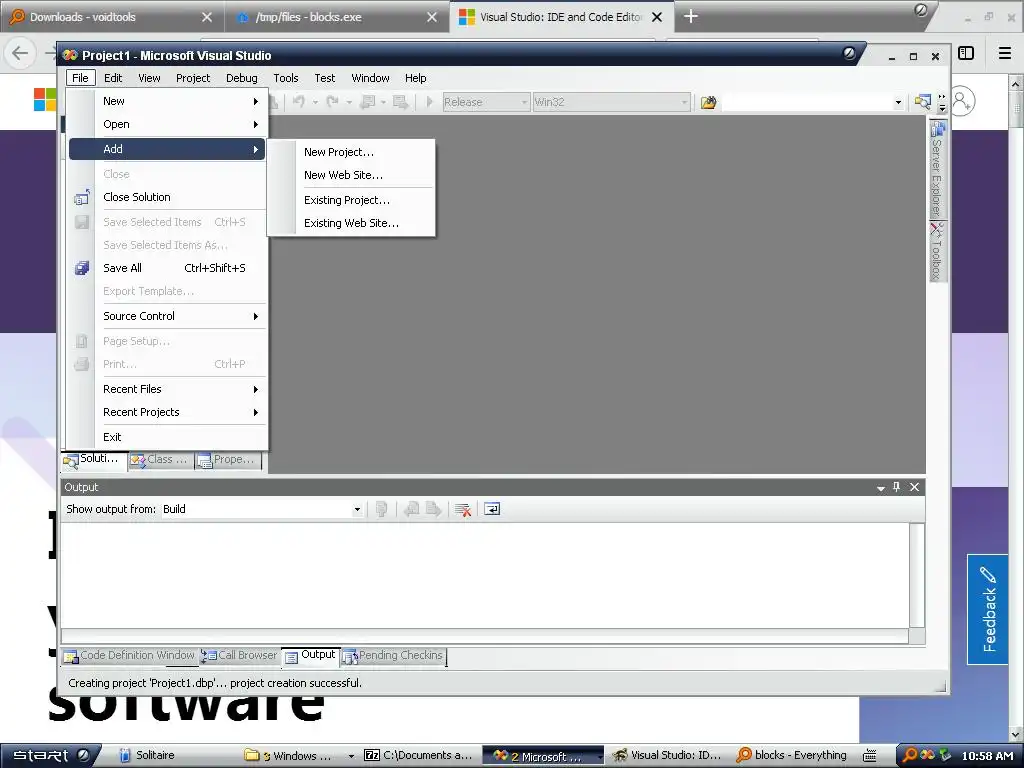Choose New Web Site from Add submenu
This screenshot has height=768, width=1024.
[x=351, y=175]
